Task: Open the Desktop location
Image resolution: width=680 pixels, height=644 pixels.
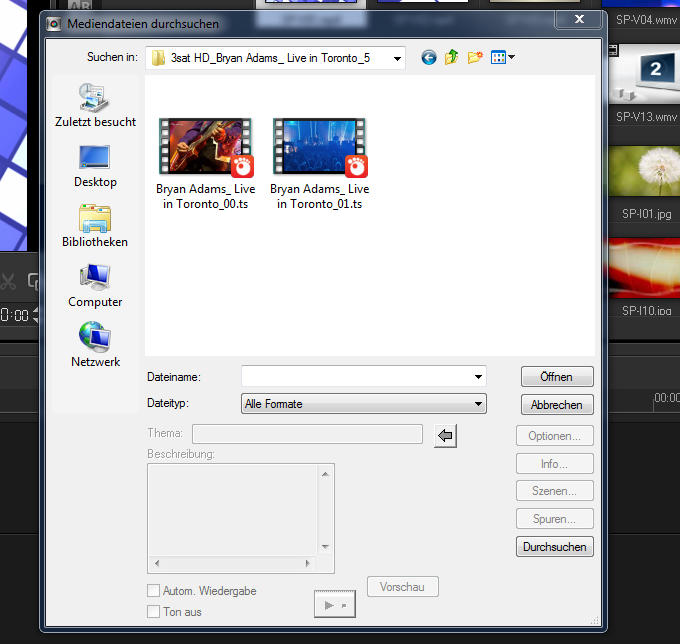Action: pyautogui.click(x=95, y=166)
